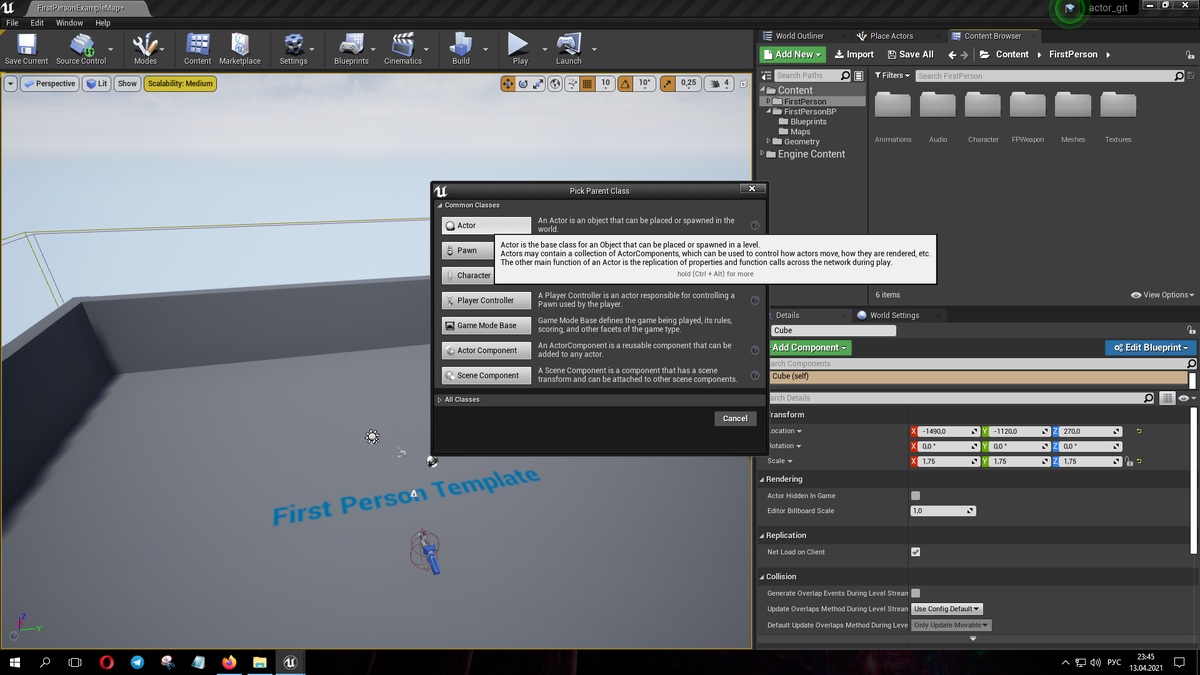The image size is (1200, 675).
Task: Toggle Net Load on Client checkbox
Action: 915,552
